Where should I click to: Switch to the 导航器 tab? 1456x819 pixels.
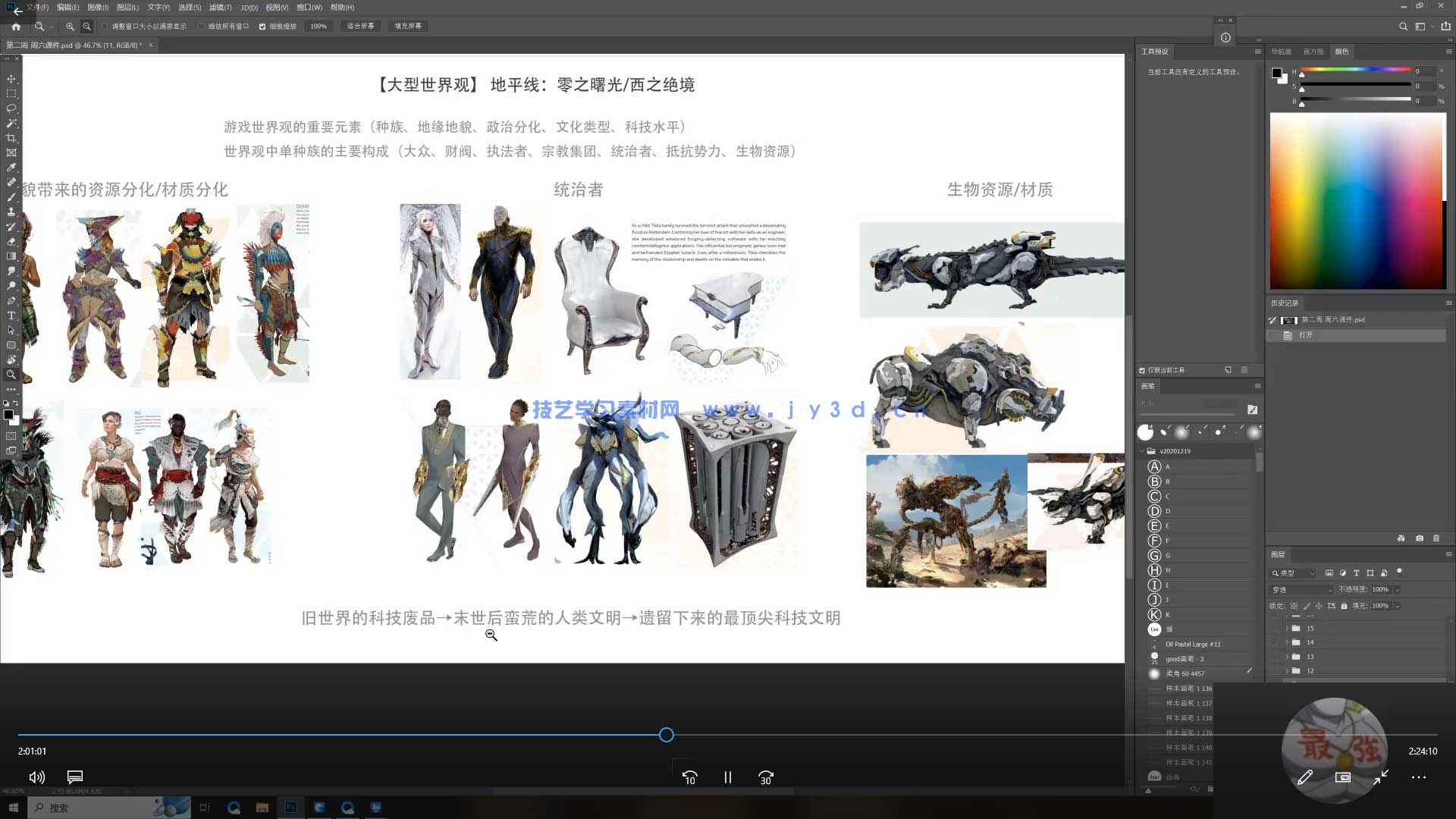[1280, 52]
